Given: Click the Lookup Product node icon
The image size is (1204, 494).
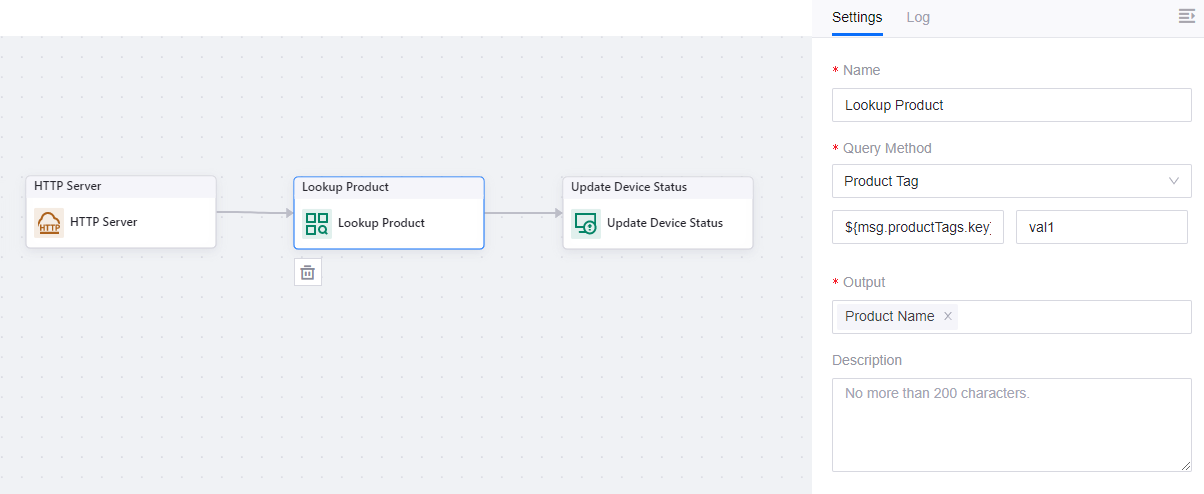Looking at the screenshot, I should pos(317,223).
